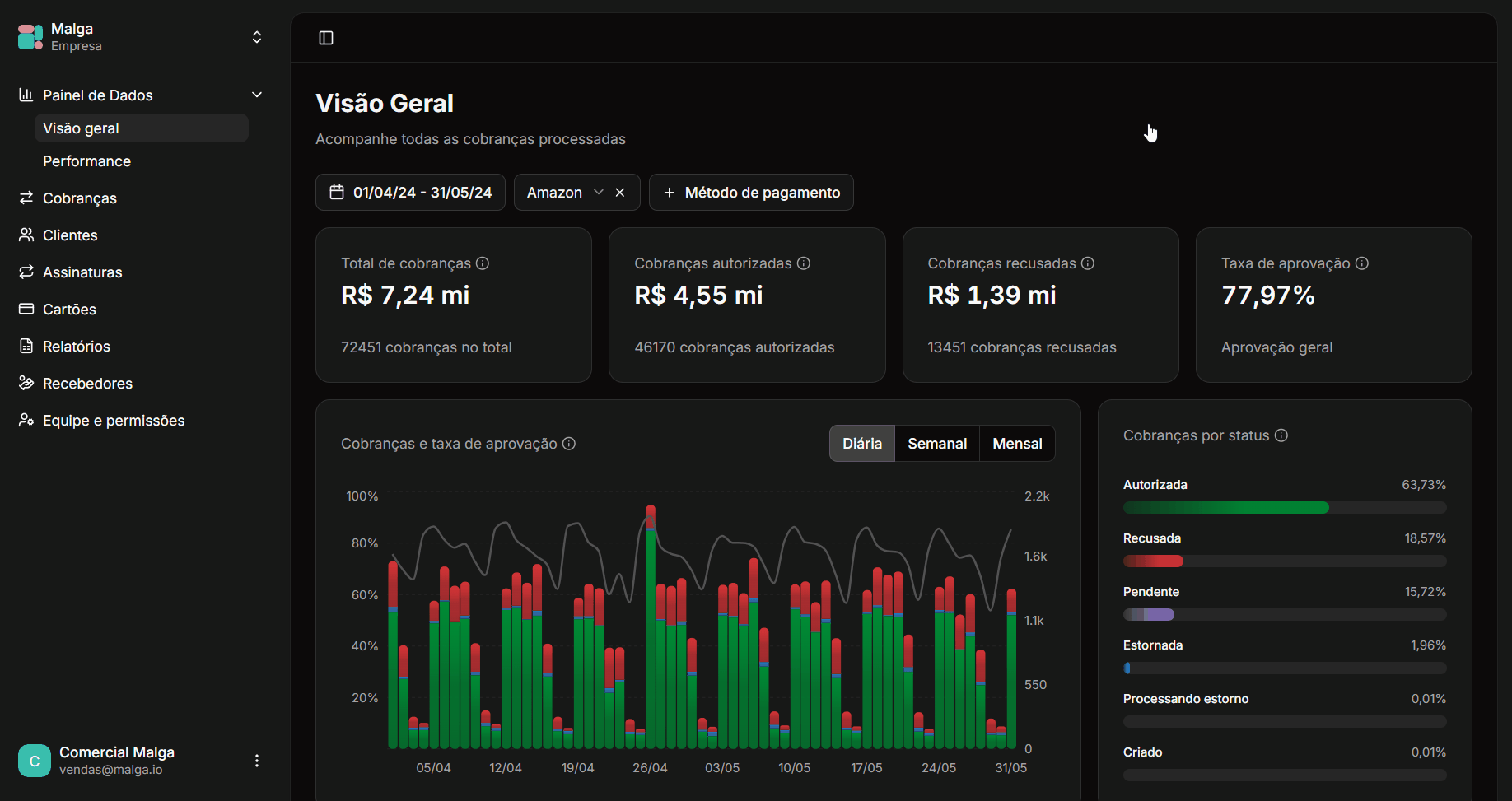Screen dimensions: 1512x801
Task: Click the Assinaturas repeat icon
Action: pyautogui.click(x=26, y=272)
